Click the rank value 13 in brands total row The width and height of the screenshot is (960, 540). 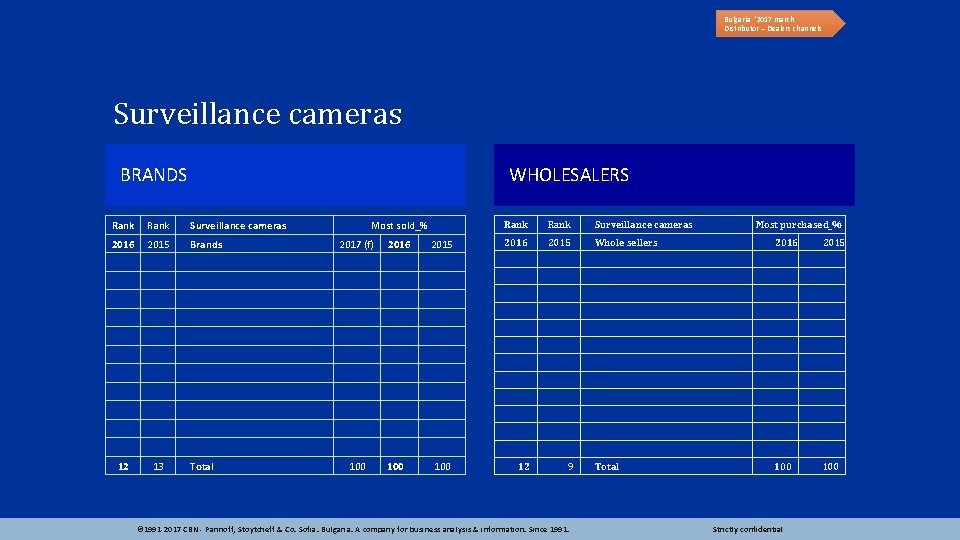158,466
